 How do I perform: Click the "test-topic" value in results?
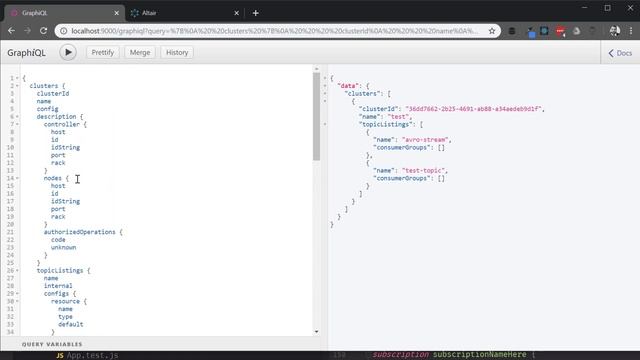coord(424,171)
